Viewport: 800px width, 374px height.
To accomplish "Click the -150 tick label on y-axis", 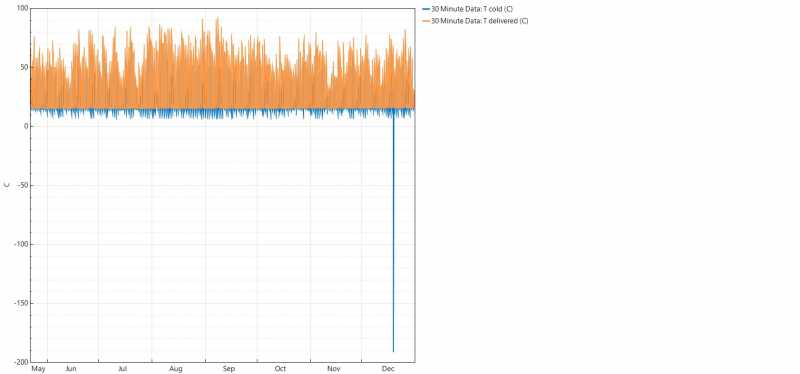I will (20, 303).
